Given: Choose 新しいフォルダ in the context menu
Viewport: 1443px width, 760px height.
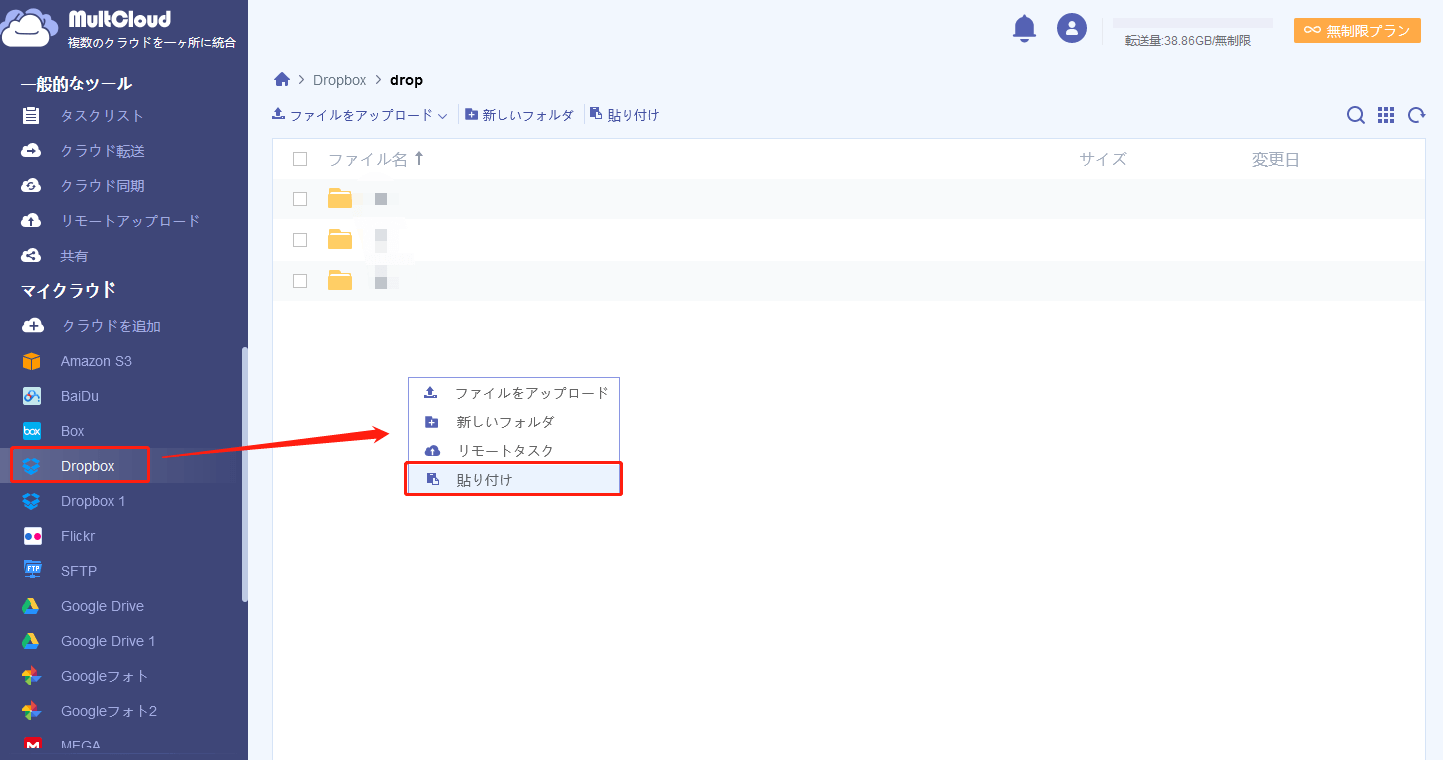Looking at the screenshot, I should click(514, 422).
